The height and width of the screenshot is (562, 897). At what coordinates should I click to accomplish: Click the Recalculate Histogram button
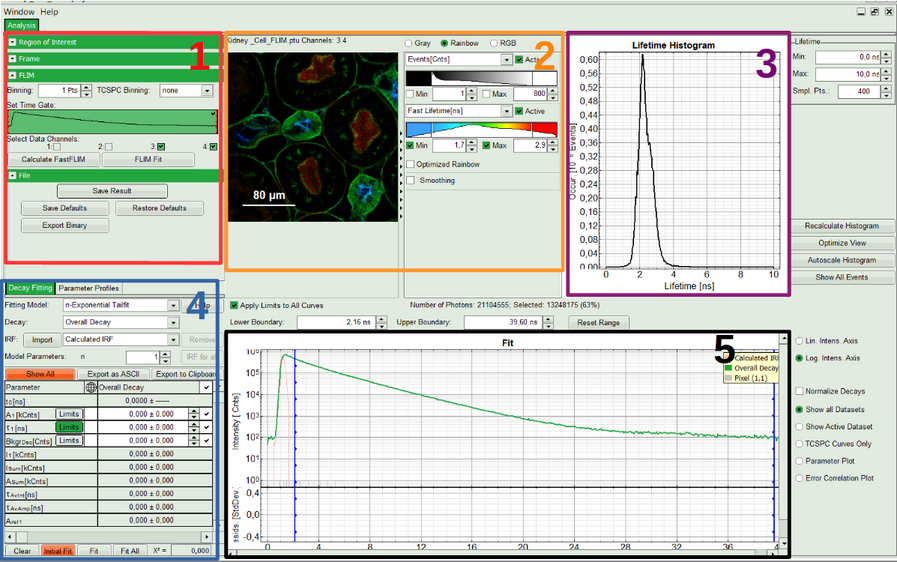click(840, 226)
